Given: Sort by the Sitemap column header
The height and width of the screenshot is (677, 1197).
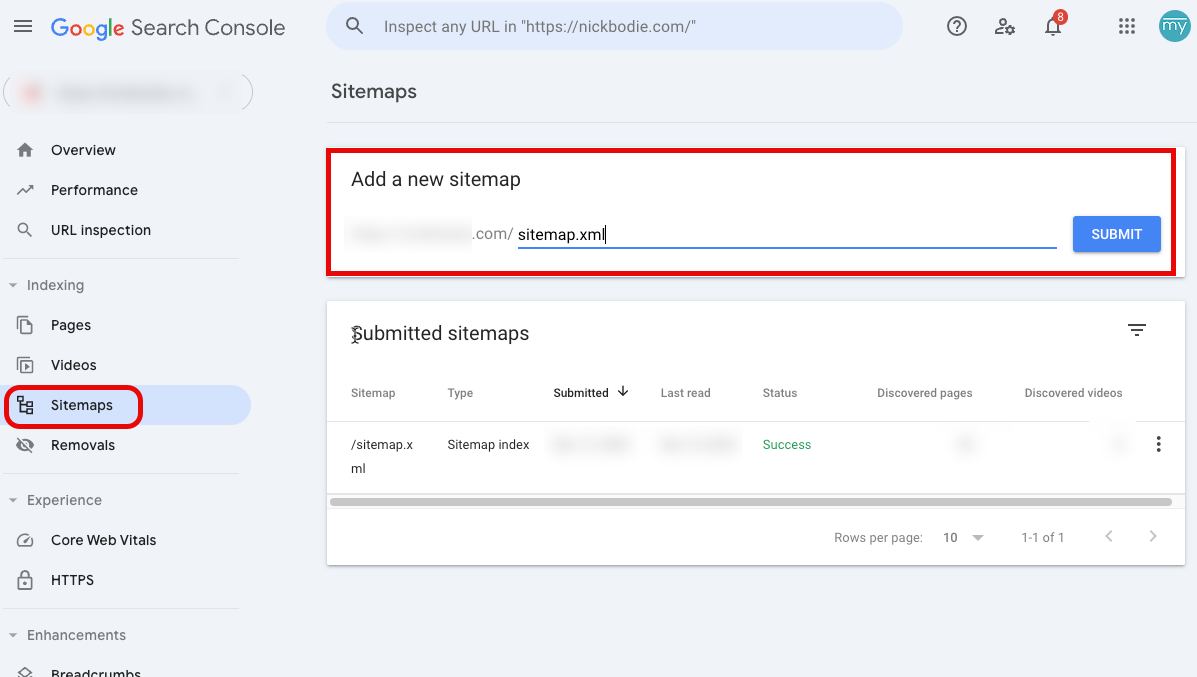Looking at the screenshot, I should click(x=373, y=393).
